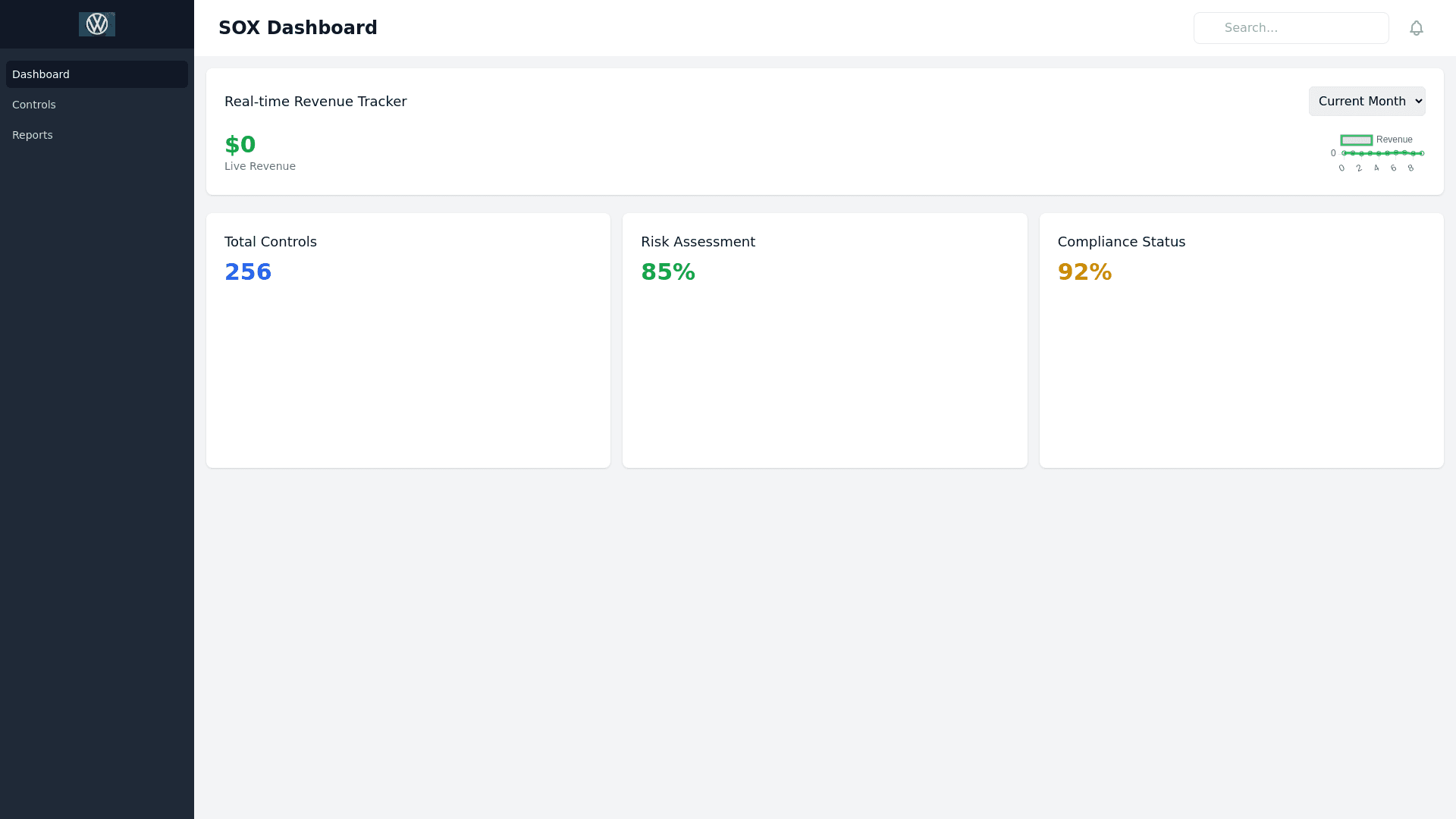Screen dimensions: 1456x819
Task: Click the Volkswagen logo in the sidebar
Action: [97, 24]
